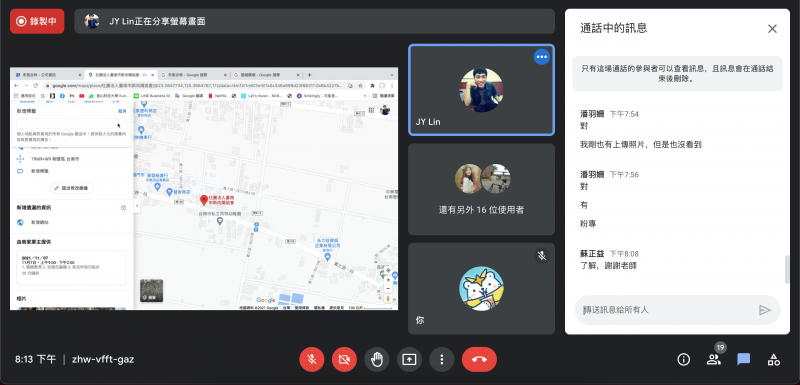Viewport: 800px width, 385px height.
Task: Click the info icon beside missing information
Action: point(123,208)
